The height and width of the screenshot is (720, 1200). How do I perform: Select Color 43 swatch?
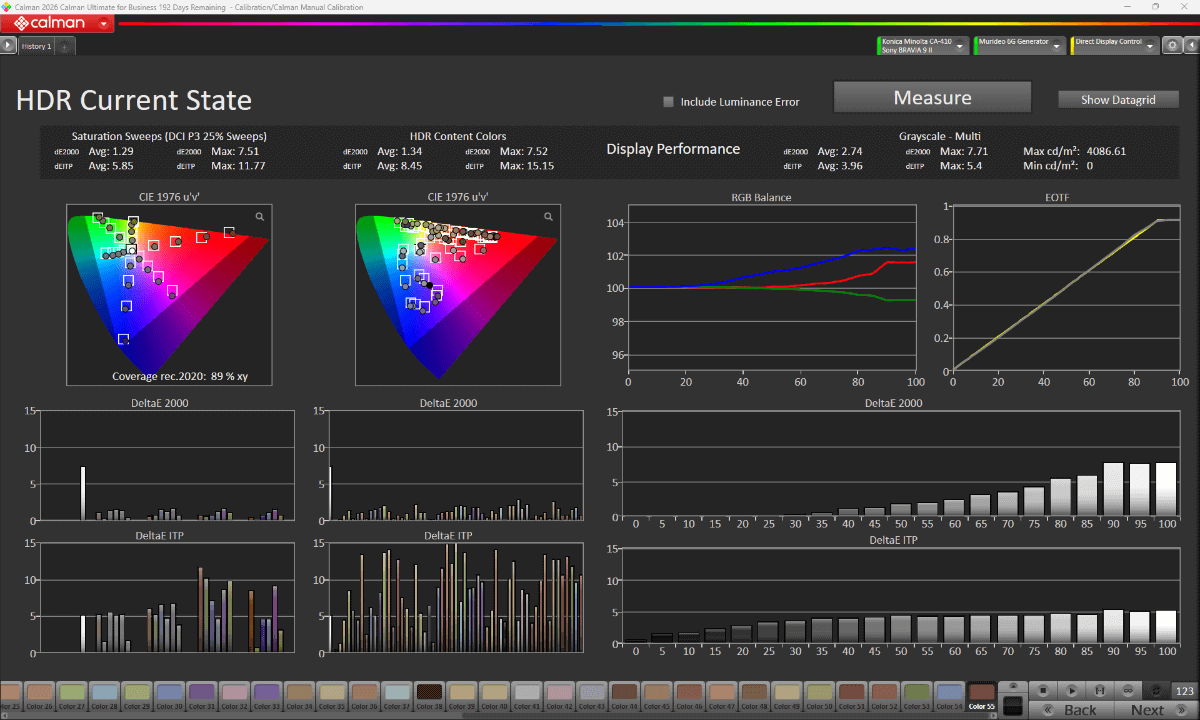coord(591,695)
